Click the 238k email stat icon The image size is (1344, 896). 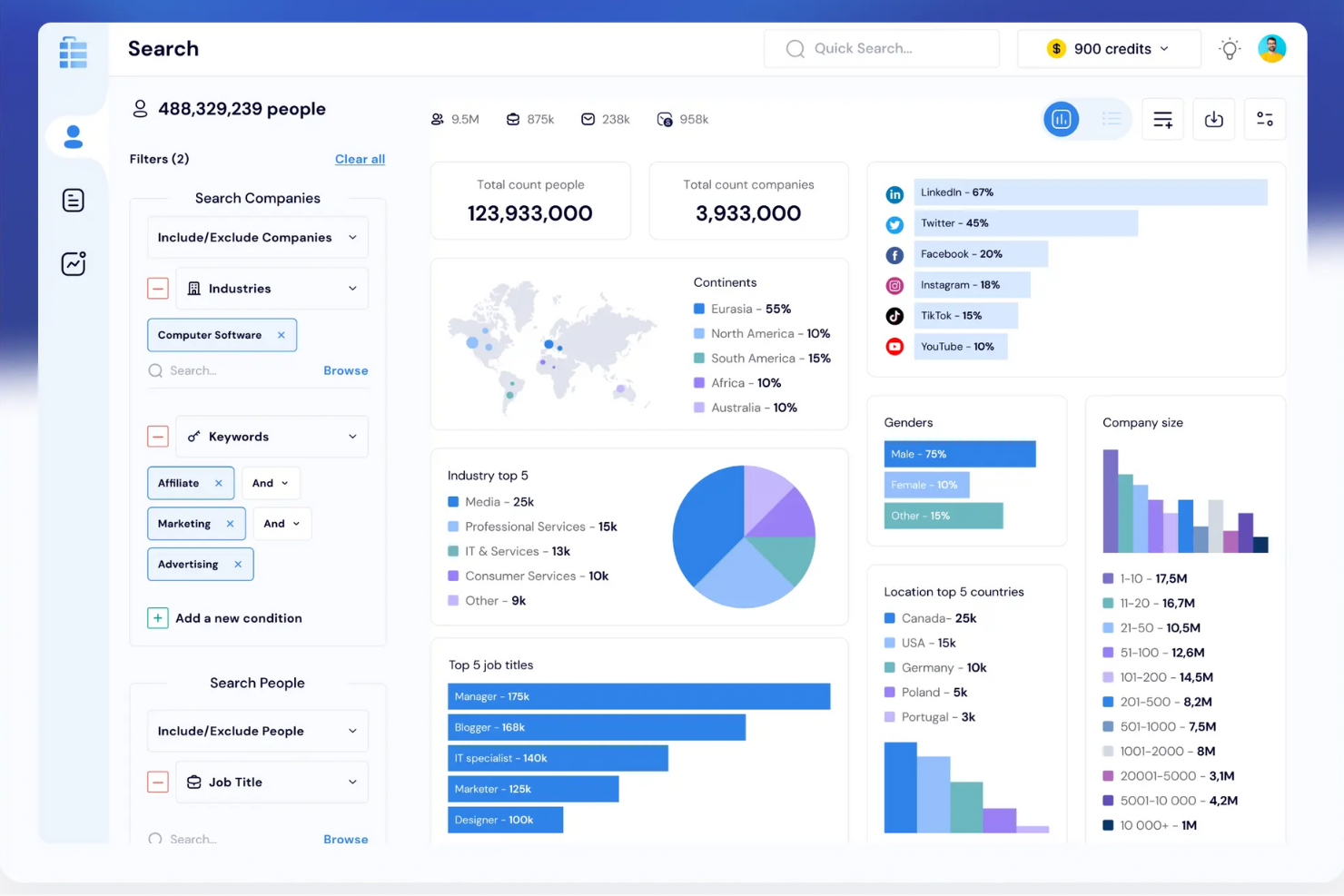pos(588,119)
